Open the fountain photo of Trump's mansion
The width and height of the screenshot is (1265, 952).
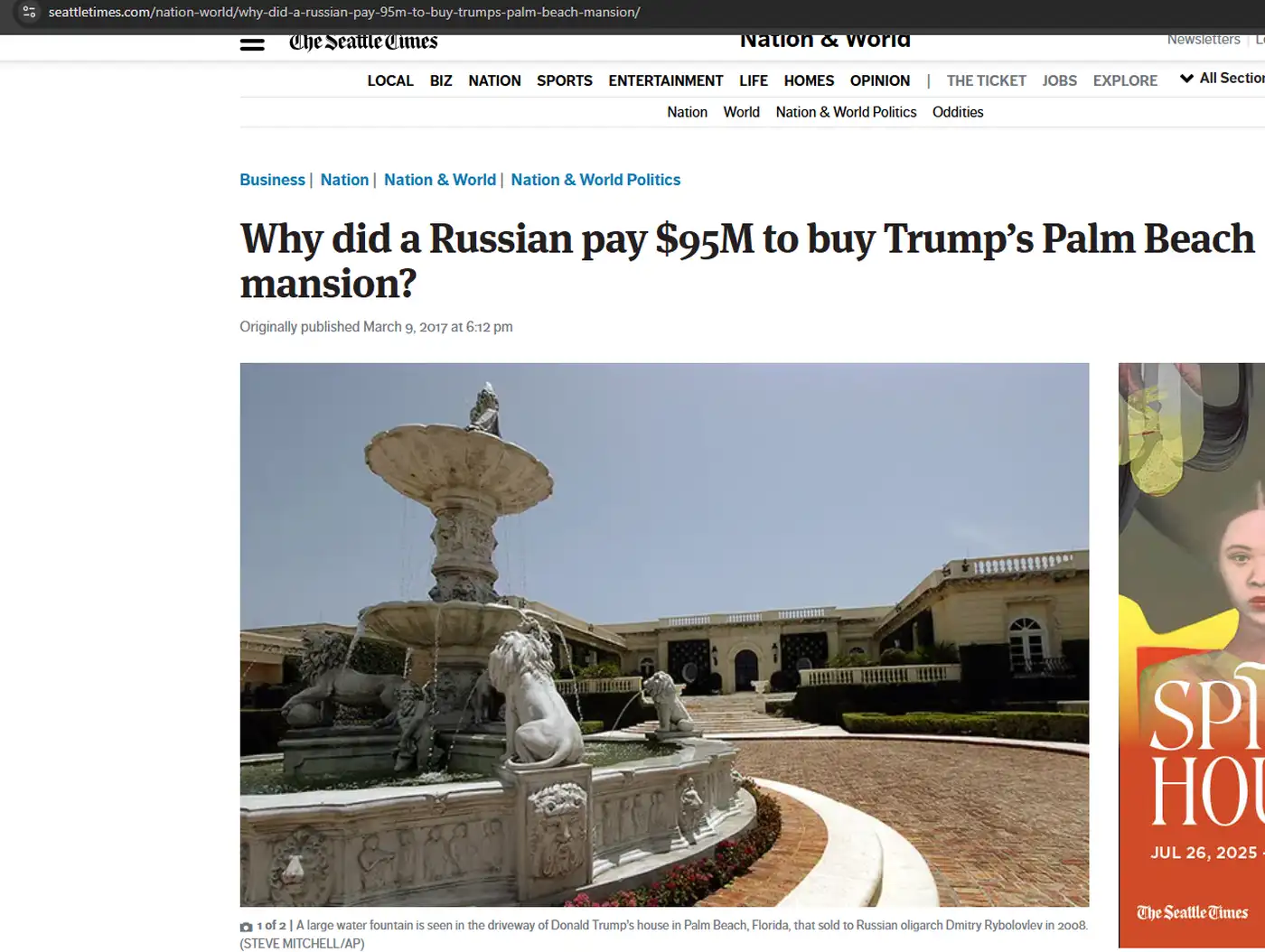pos(664,634)
